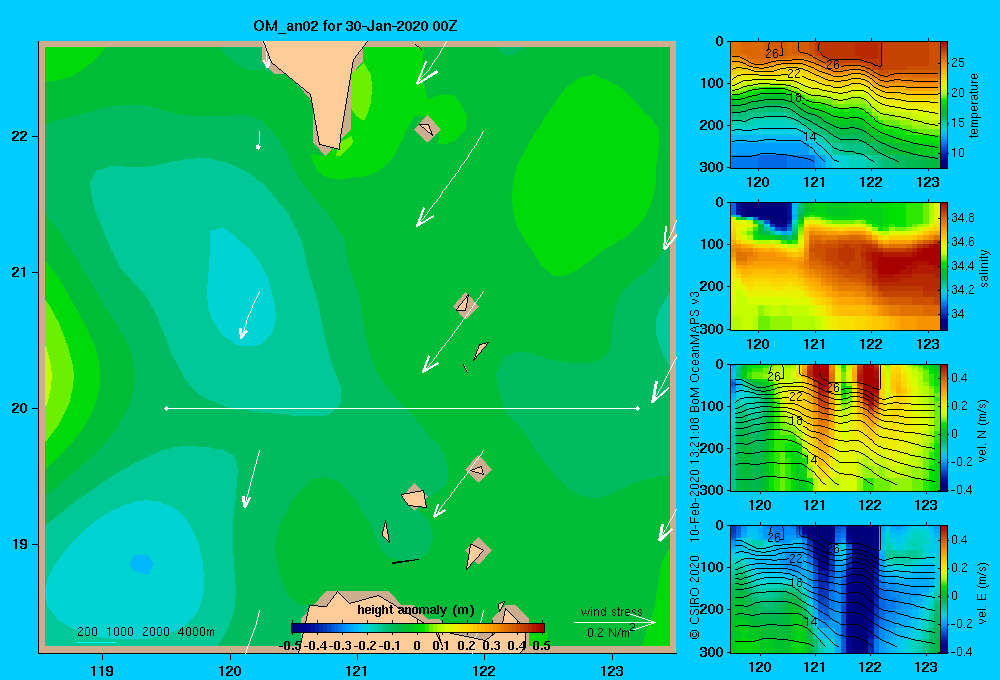The width and height of the screenshot is (1000, 680).
Task: Click the vertical 'salinity' axis label
Action: pos(984,268)
